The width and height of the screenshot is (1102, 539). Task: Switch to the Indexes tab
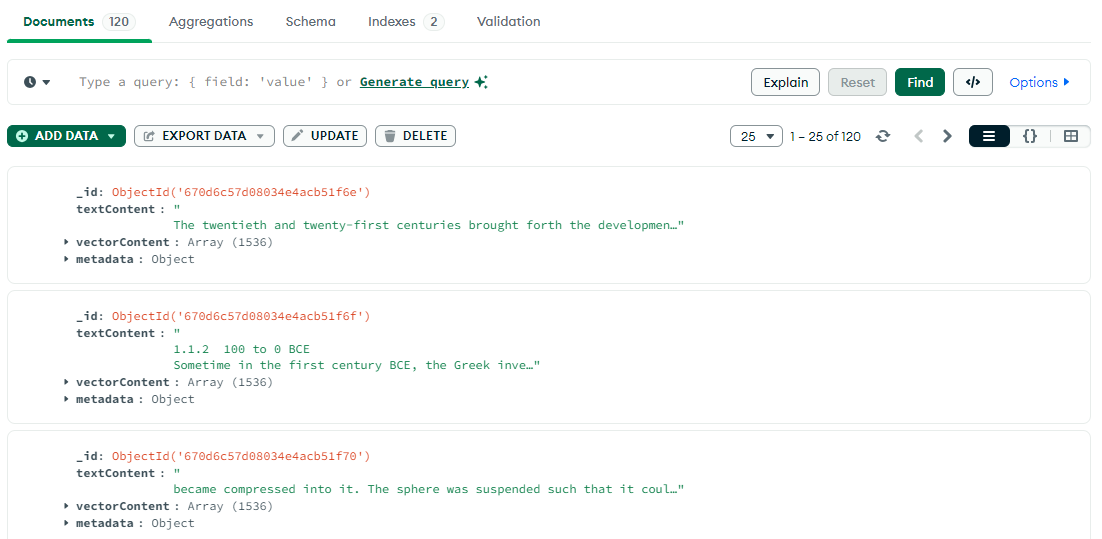click(406, 22)
